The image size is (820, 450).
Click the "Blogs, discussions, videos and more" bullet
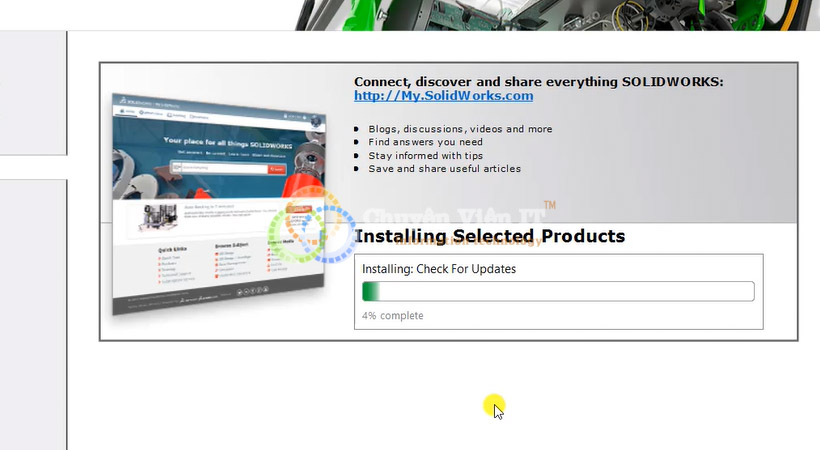coord(460,129)
